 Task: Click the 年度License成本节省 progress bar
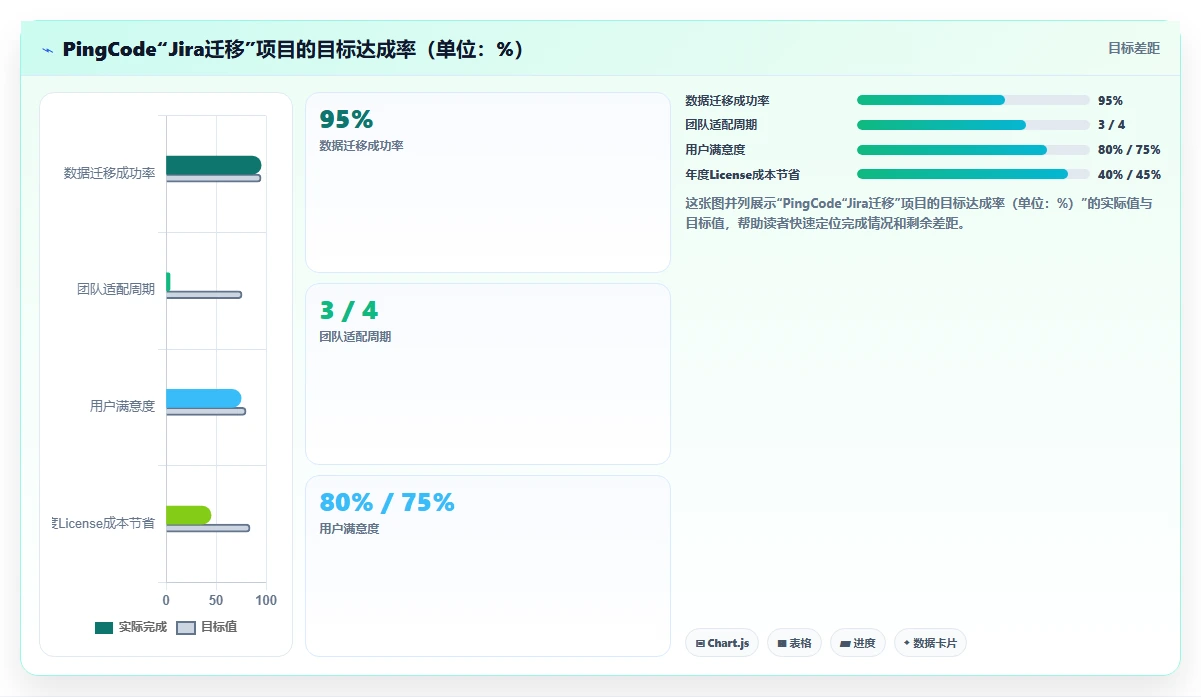click(x=973, y=174)
